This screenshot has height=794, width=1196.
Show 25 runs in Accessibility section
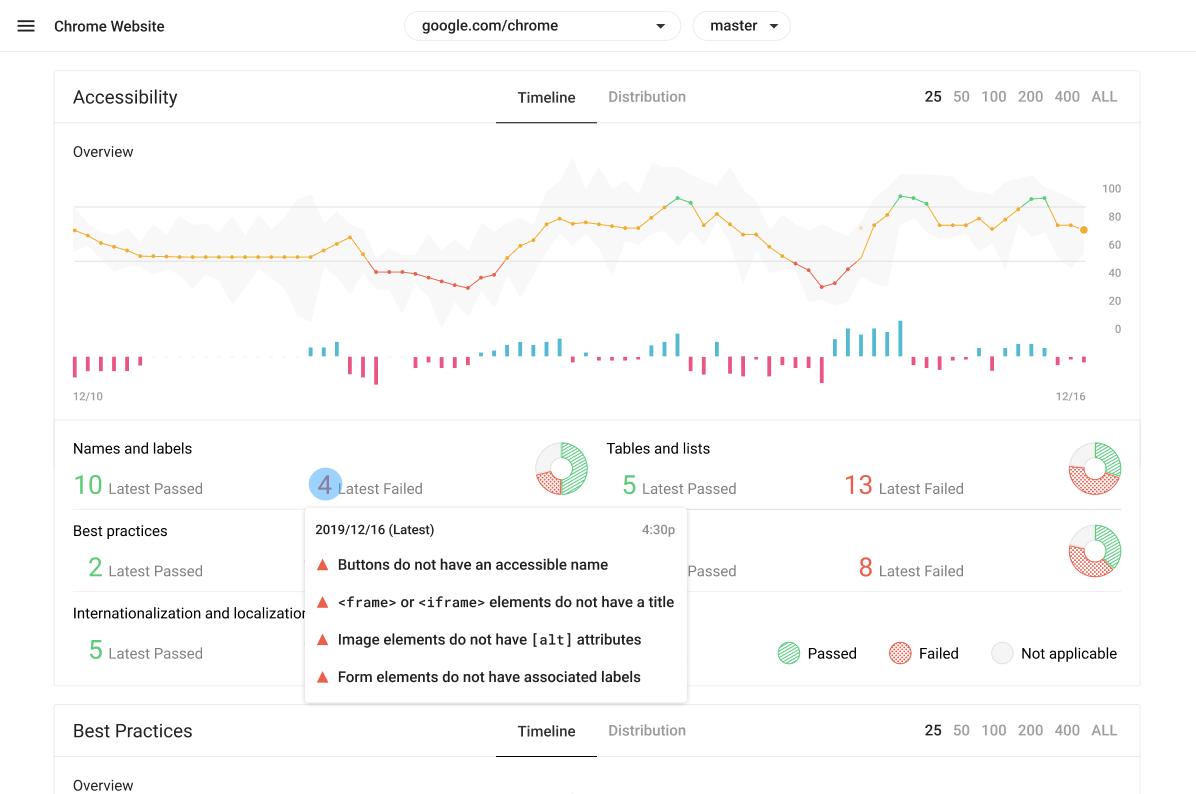point(933,97)
